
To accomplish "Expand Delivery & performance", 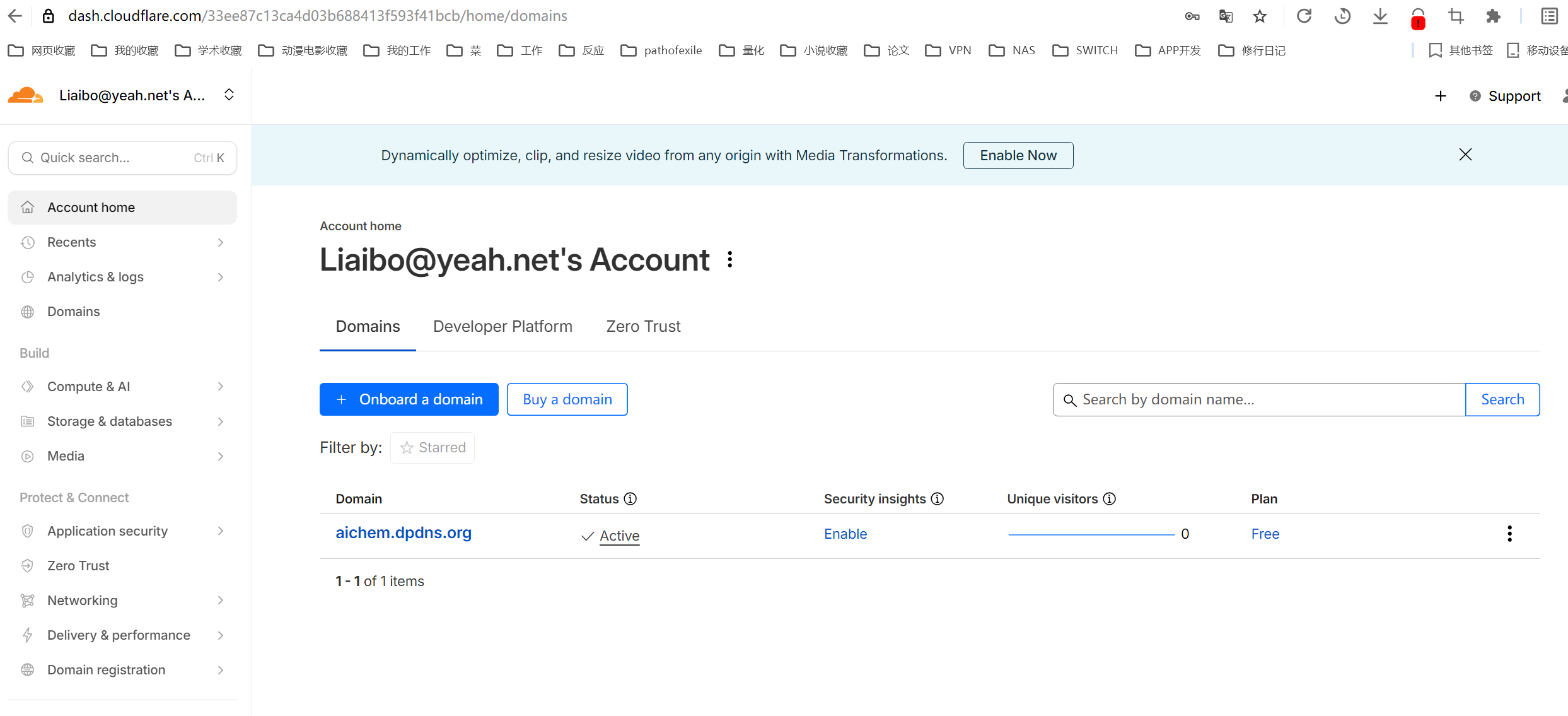I will [122, 635].
